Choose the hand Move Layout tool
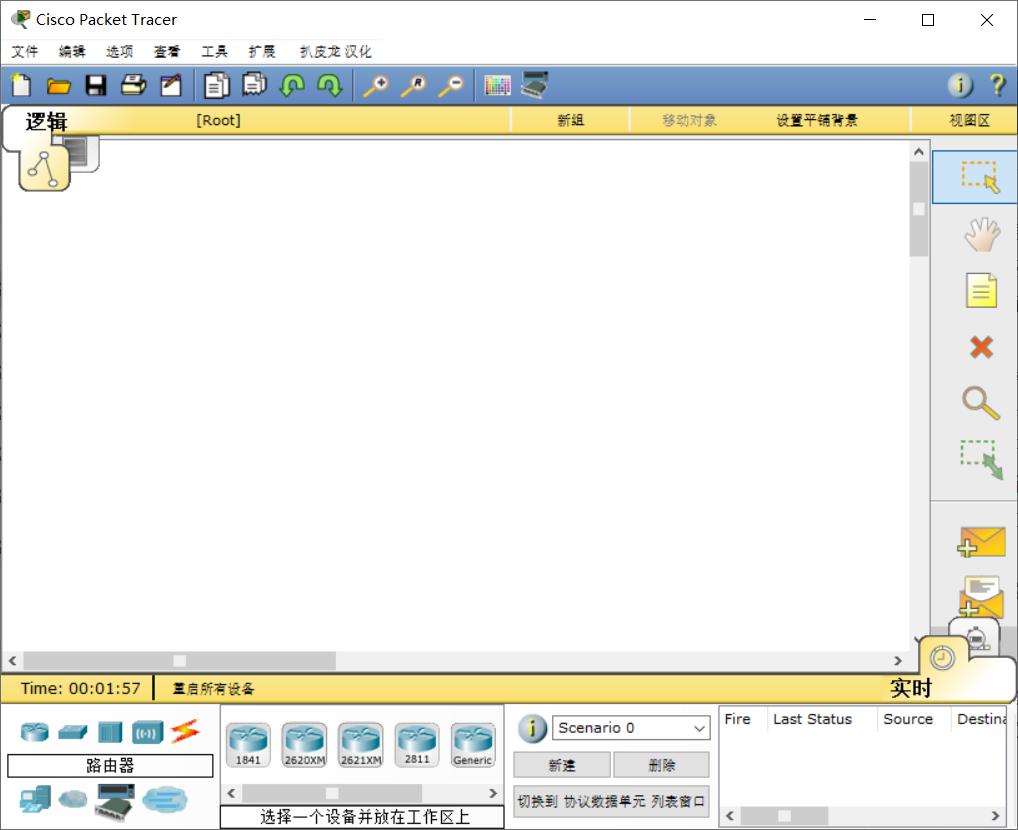Image resolution: width=1018 pixels, height=830 pixels. point(981,234)
